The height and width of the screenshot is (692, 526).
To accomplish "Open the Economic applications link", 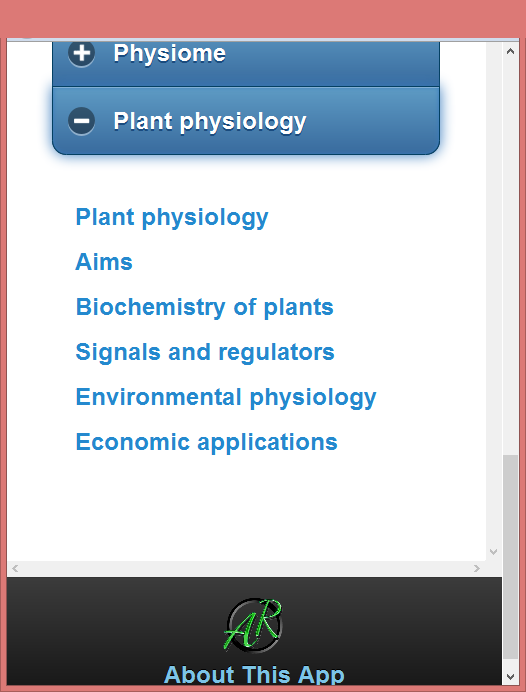I will click(207, 442).
